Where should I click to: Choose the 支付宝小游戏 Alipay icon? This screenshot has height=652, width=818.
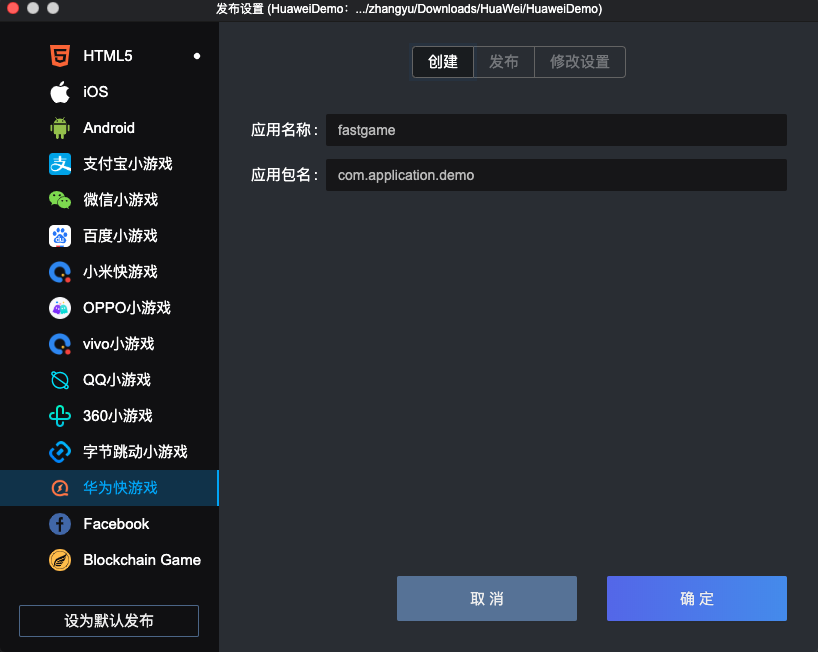coord(60,164)
